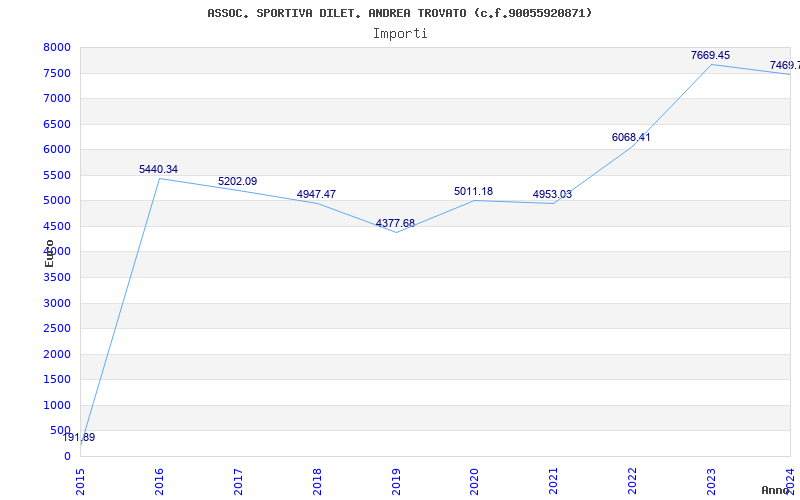
Task: Click the 2021 x-axis label
Action: [554, 482]
